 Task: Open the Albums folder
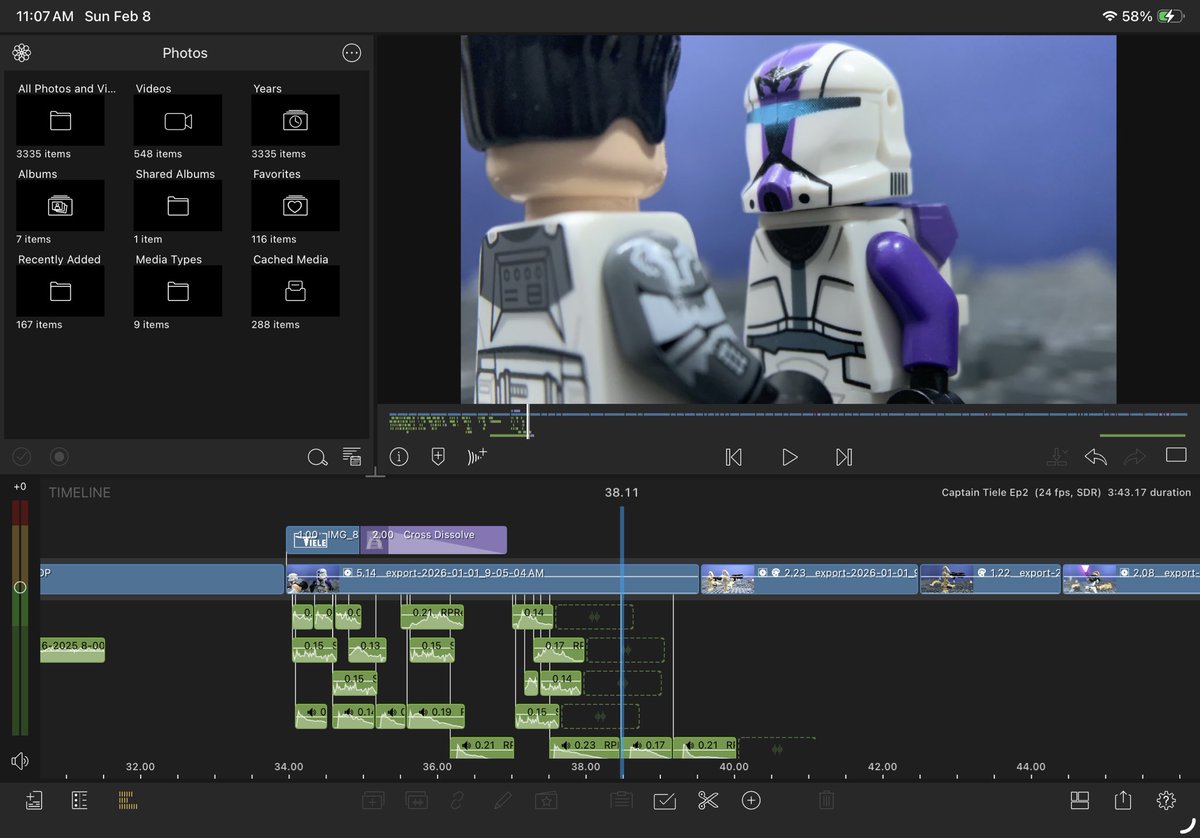tap(60, 206)
